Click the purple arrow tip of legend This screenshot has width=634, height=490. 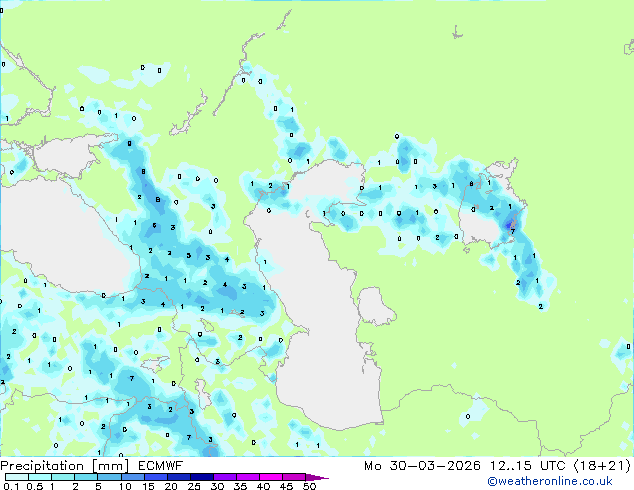click(317, 478)
